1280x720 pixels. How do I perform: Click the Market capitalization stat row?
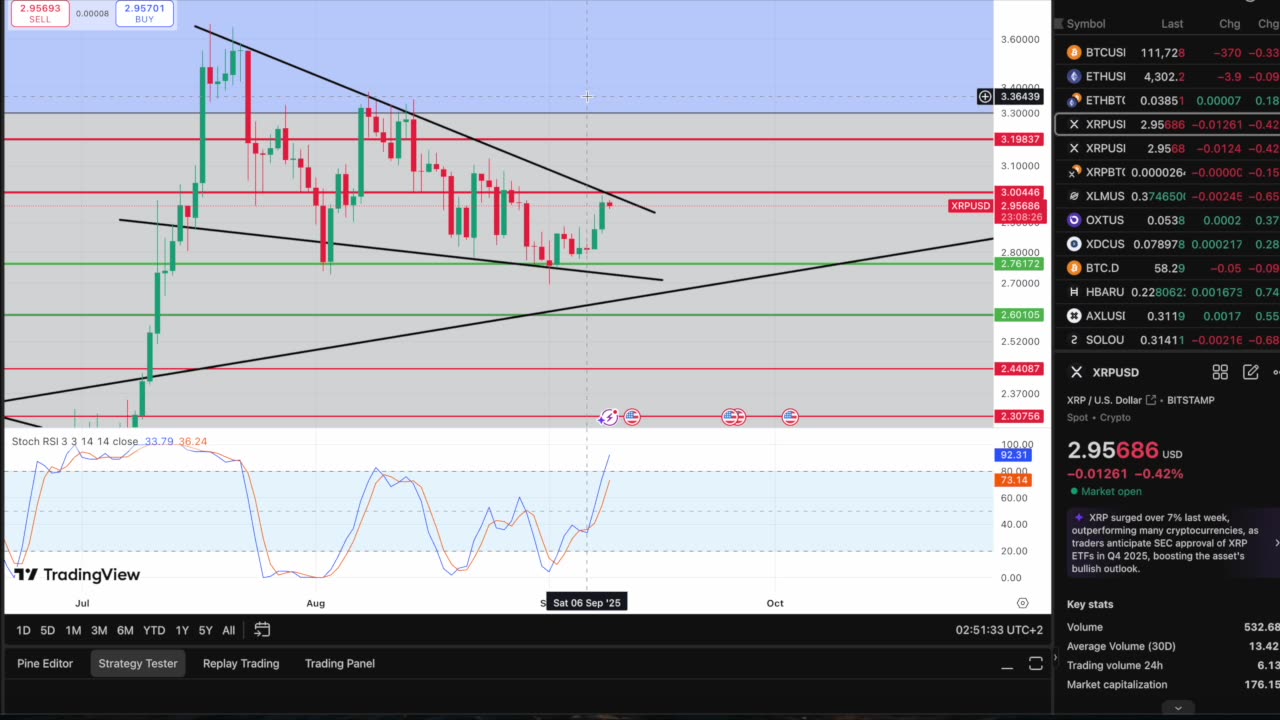coord(1173,685)
